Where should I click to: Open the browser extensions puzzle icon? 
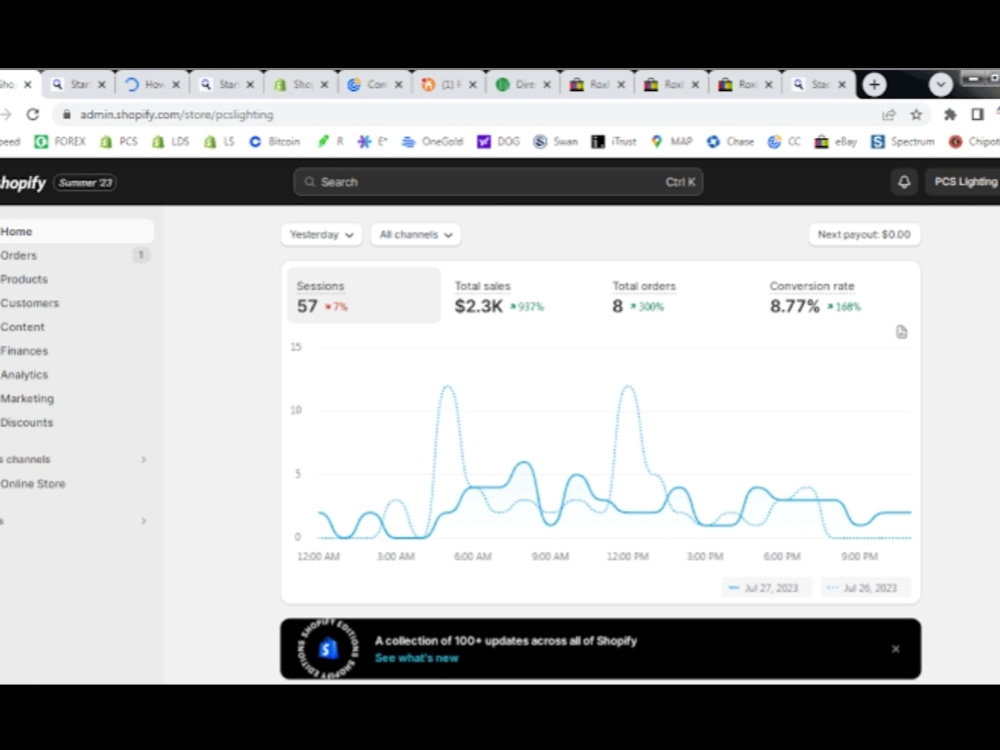950,115
